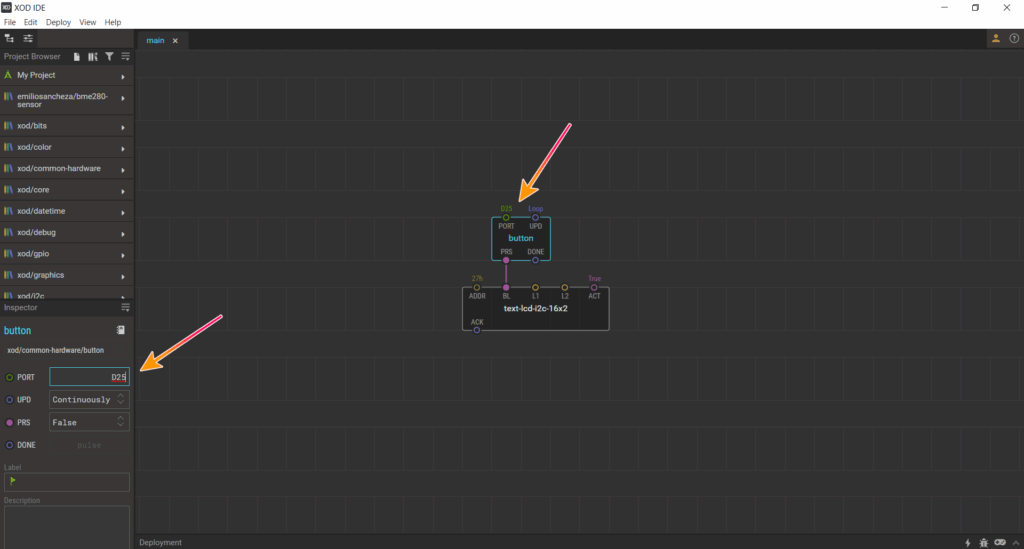Click the Label input field
Viewport: 1024px width, 549px height.
click(x=67, y=482)
